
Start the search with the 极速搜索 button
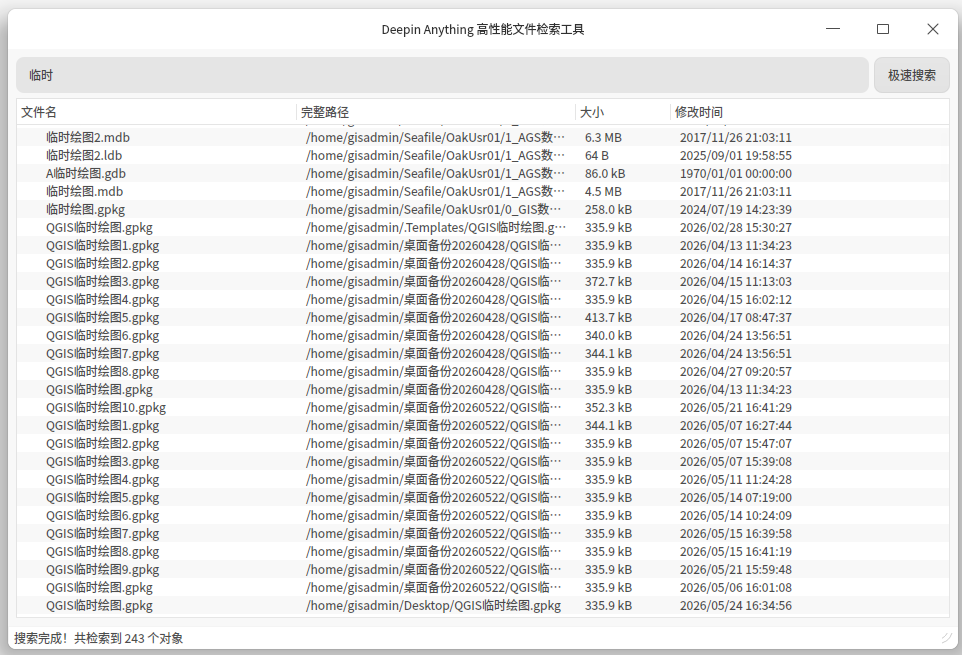(x=912, y=75)
